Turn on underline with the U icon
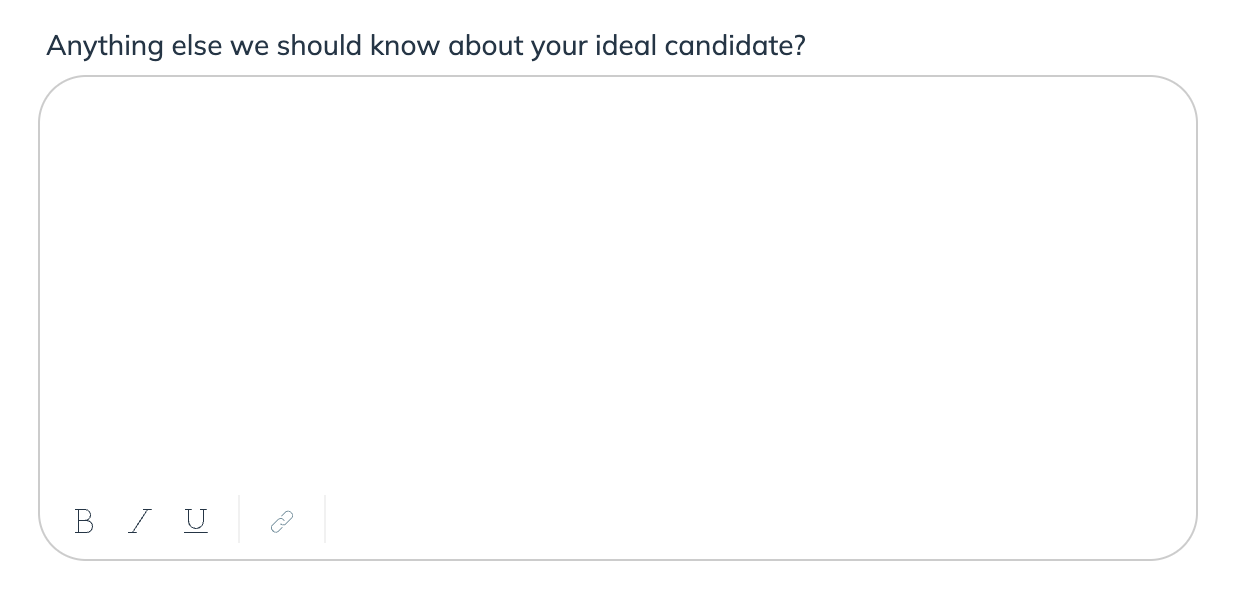The image size is (1238, 604). pyautogui.click(x=196, y=521)
